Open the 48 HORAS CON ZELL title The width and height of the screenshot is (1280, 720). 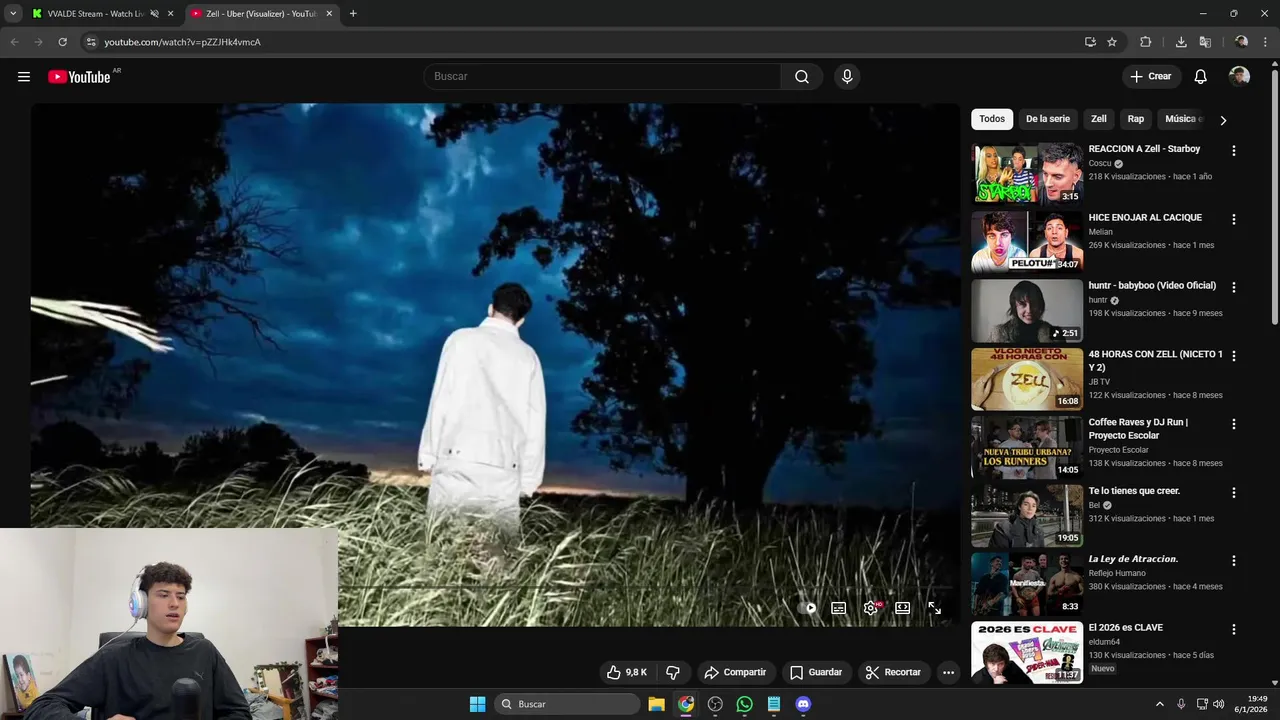tap(1155, 361)
